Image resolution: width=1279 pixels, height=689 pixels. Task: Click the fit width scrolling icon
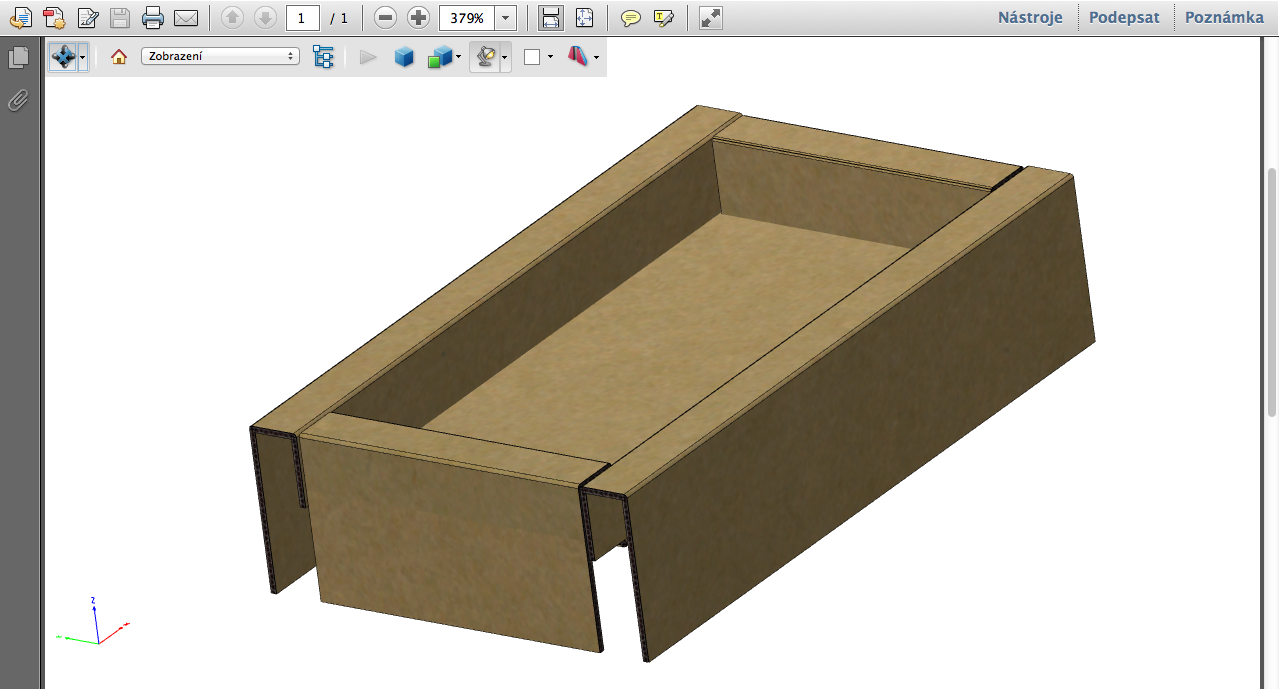coord(550,17)
